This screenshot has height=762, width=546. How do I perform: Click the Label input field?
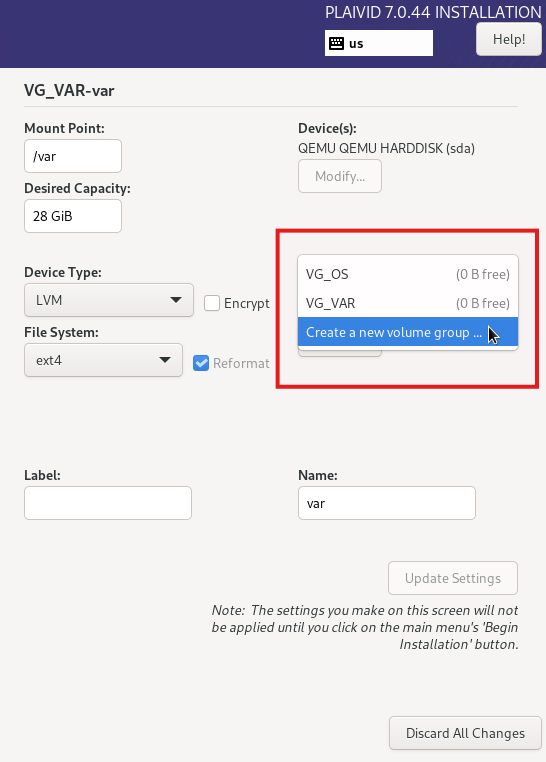click(x=108, y=503)
